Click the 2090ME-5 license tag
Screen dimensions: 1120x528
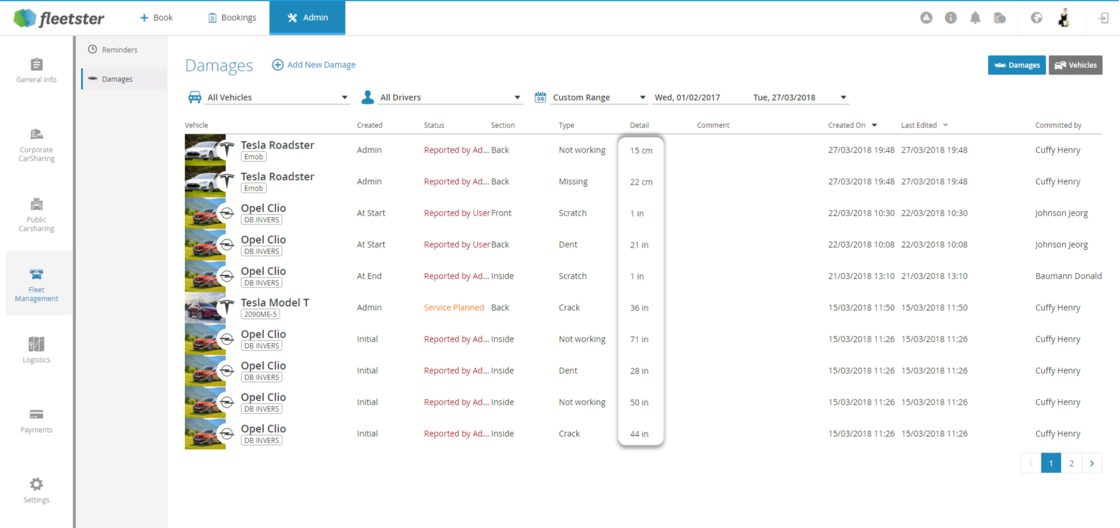coord(261,314)
